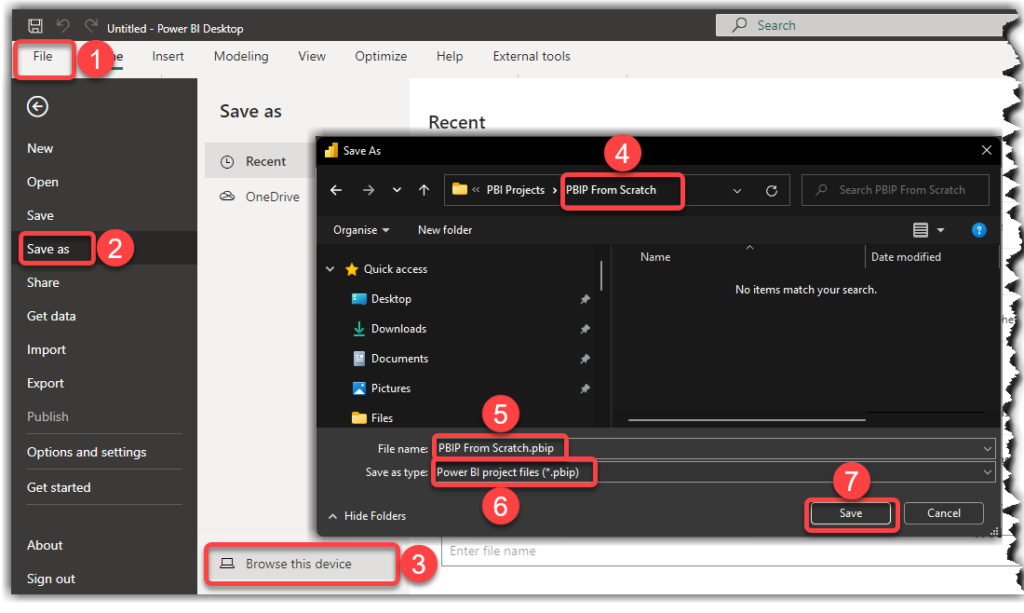Open the File name dropdown arrow
Screen dimensions: 1024x613
pos(987,448)
